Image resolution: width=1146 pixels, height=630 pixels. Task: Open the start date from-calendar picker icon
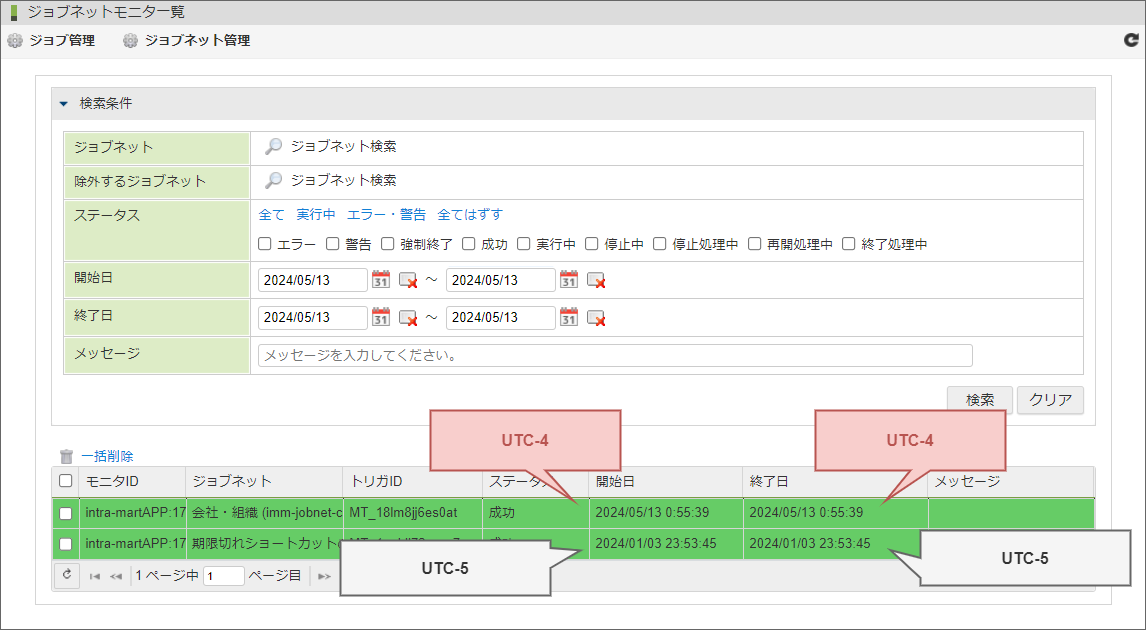pos(381,280)
